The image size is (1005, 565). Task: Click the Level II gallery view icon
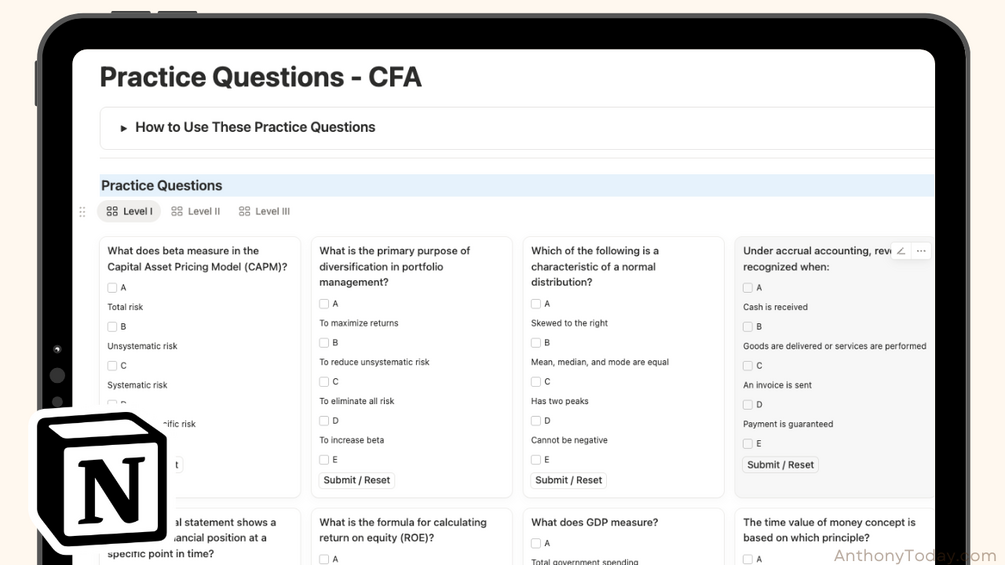(x=177, y=211)
